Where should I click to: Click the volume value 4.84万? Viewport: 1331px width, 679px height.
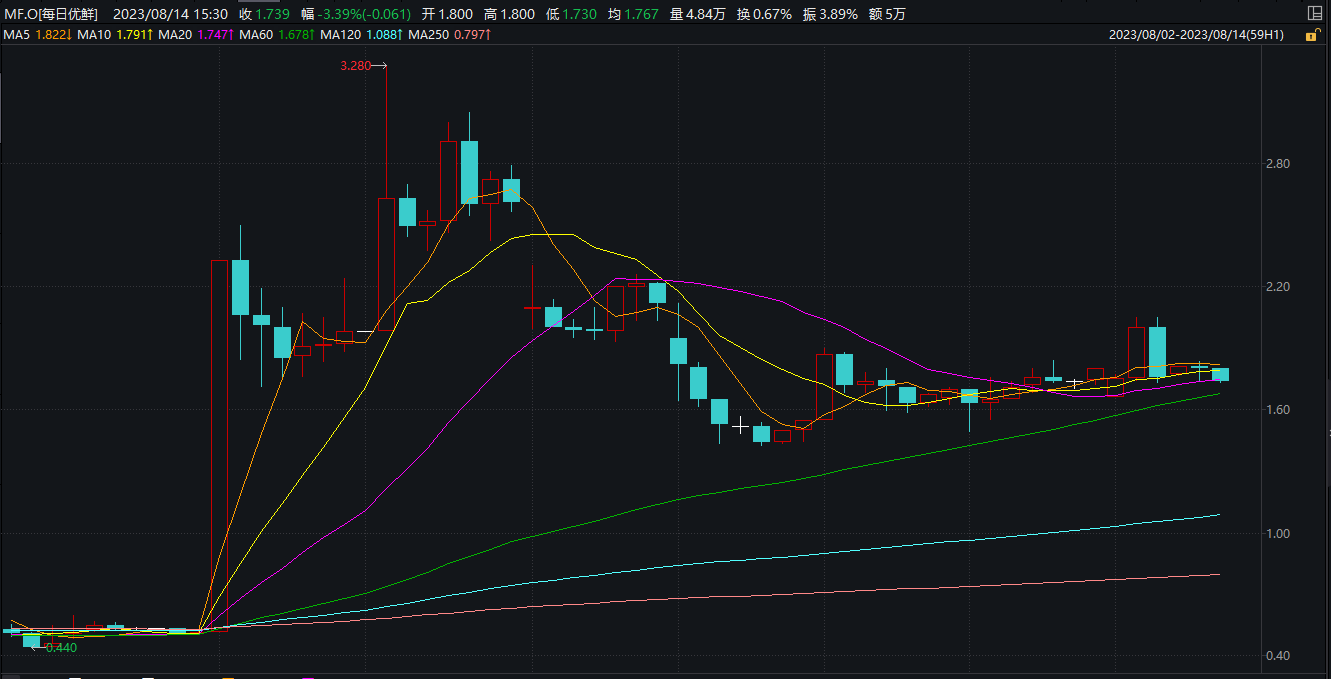707,14
